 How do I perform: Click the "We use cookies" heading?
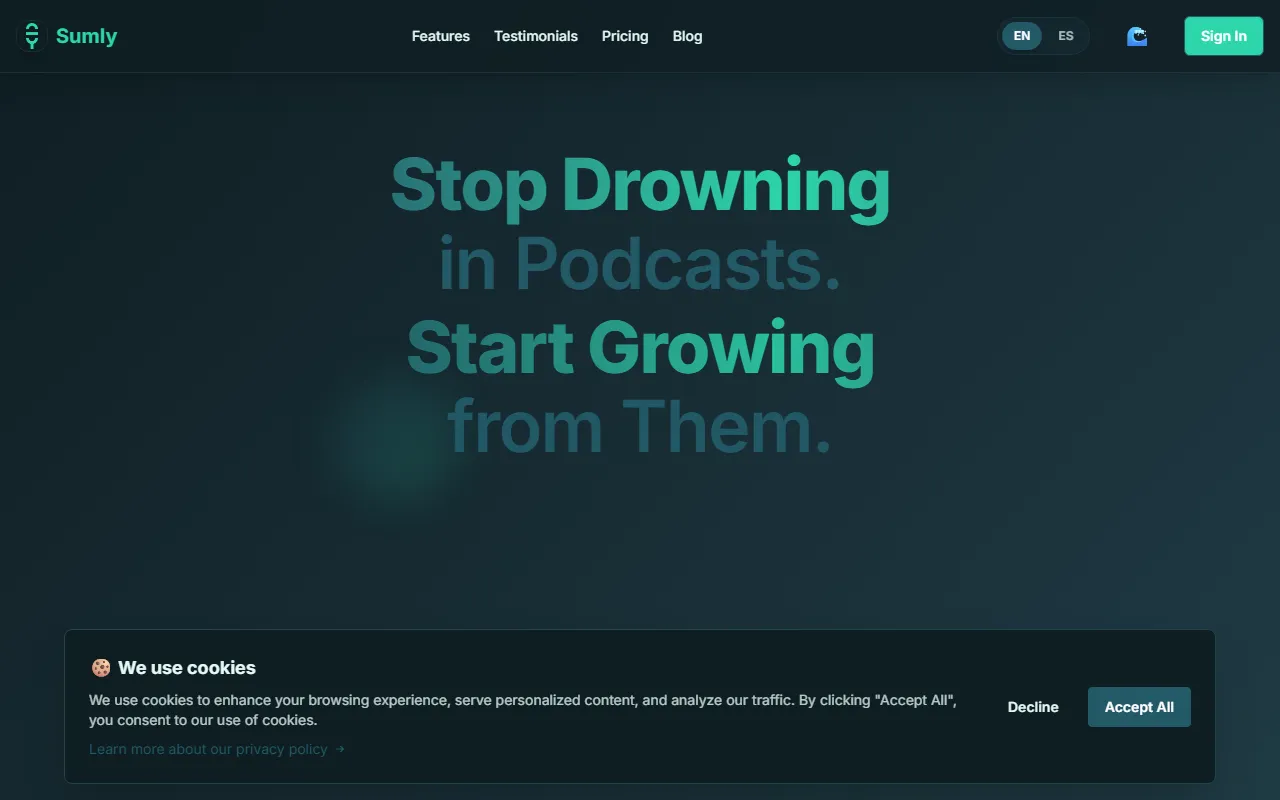(187, 668)
